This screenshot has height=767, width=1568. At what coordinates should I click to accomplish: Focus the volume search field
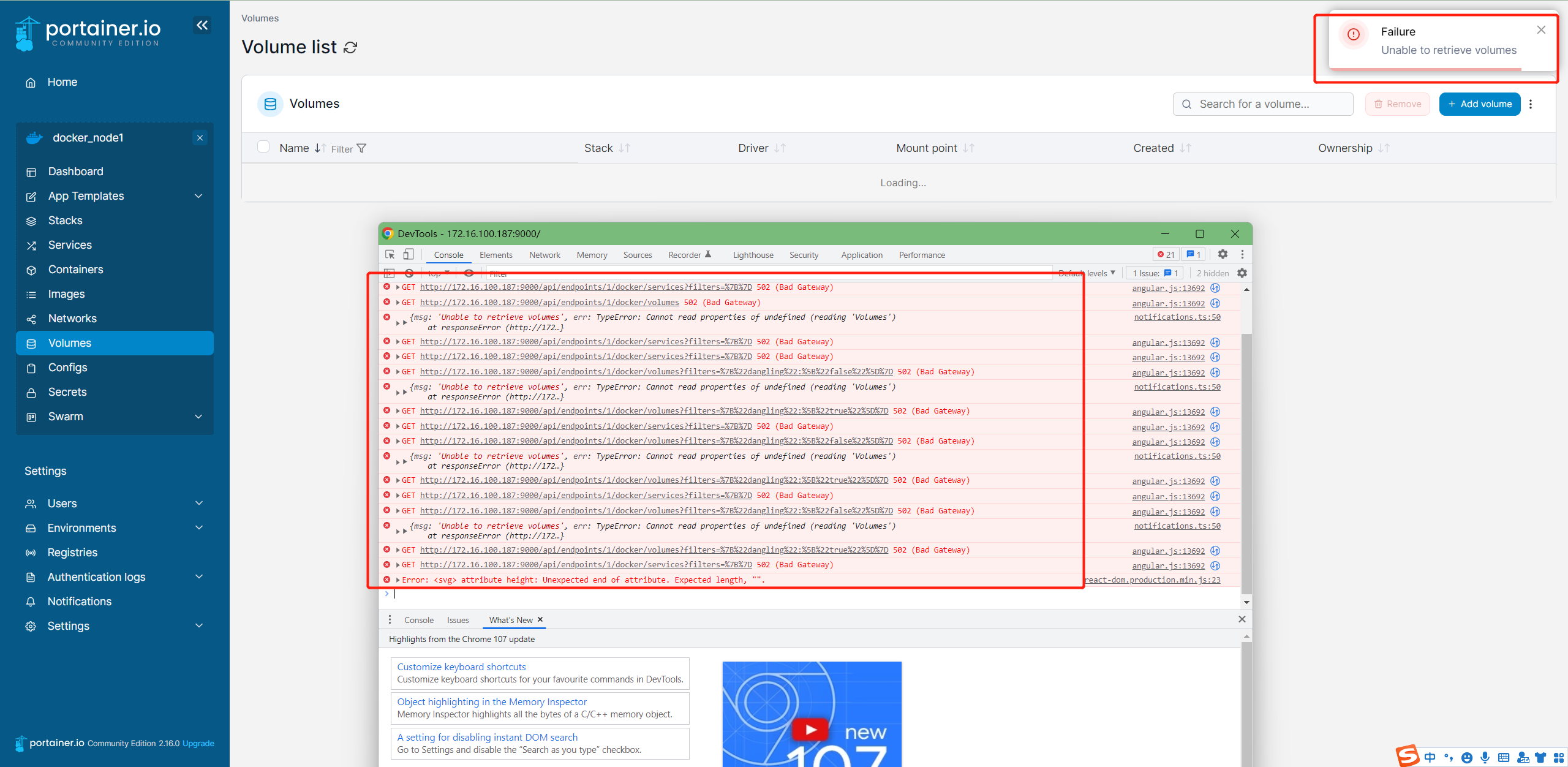(1263, 104)
